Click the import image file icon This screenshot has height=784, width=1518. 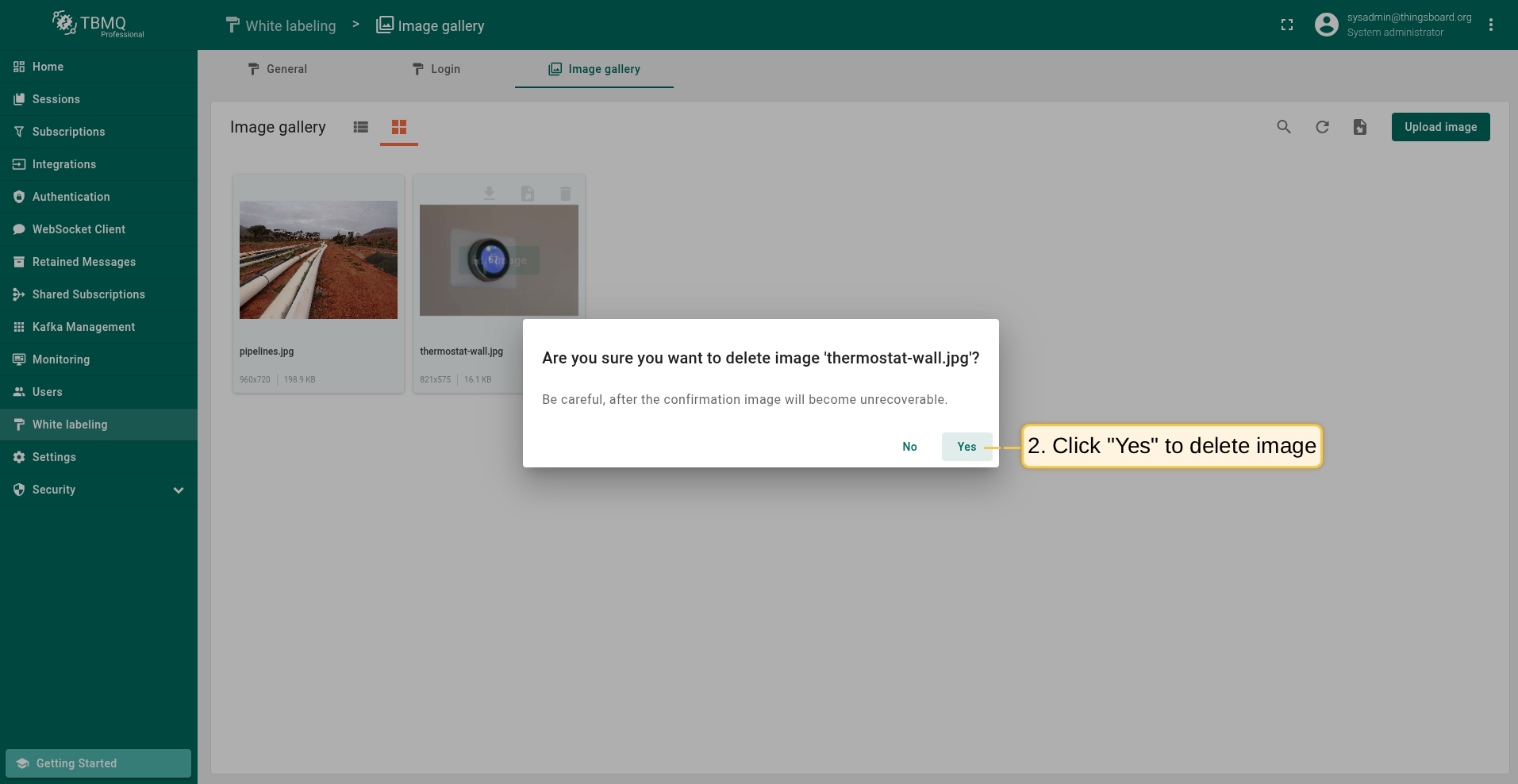(x=1359, y=127)
